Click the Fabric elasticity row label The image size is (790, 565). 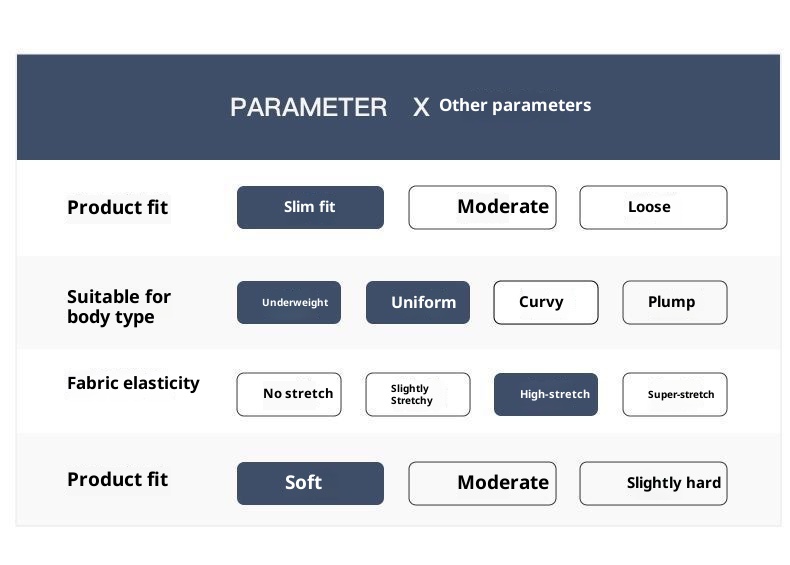[x=133, y=383]
